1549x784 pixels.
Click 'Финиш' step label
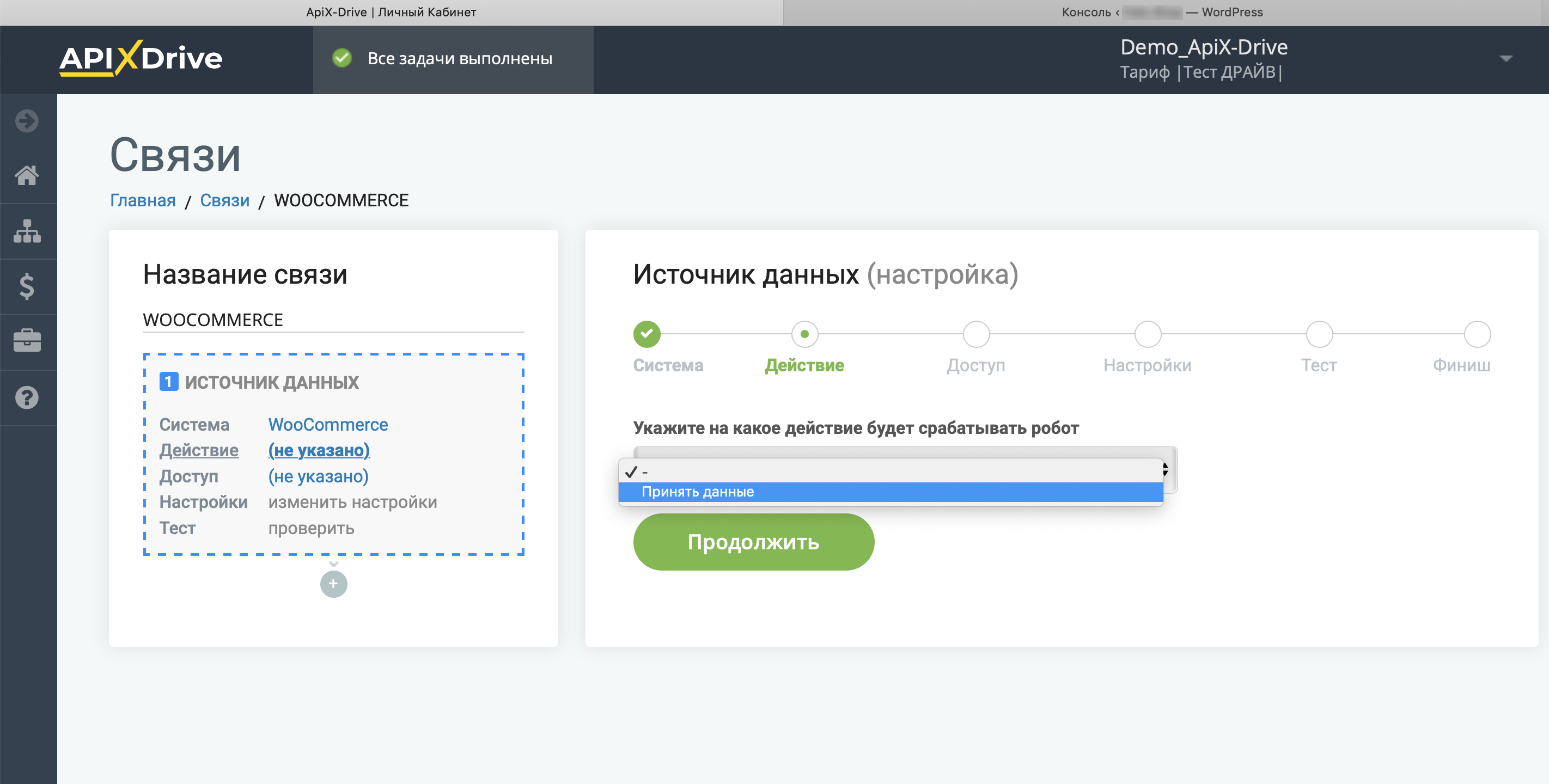tap(1461, 365)
